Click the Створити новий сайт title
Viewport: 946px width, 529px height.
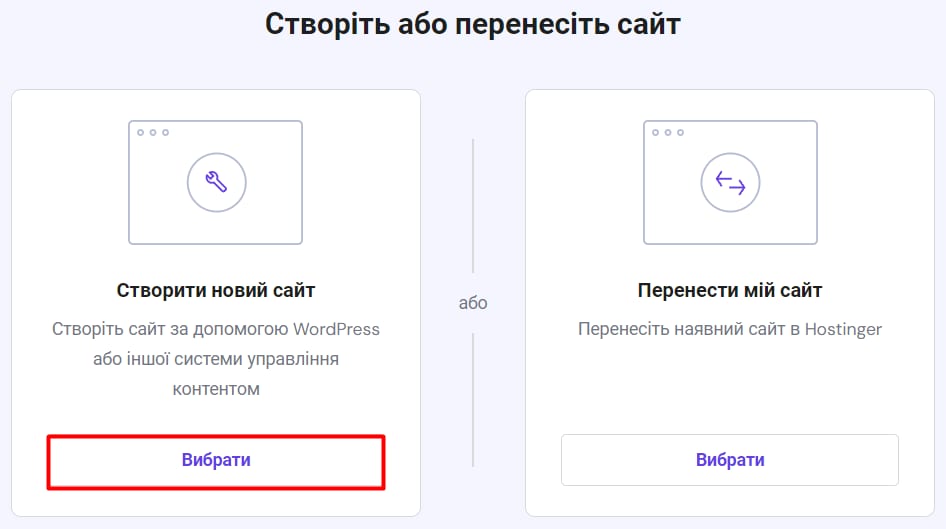point(215,291)
